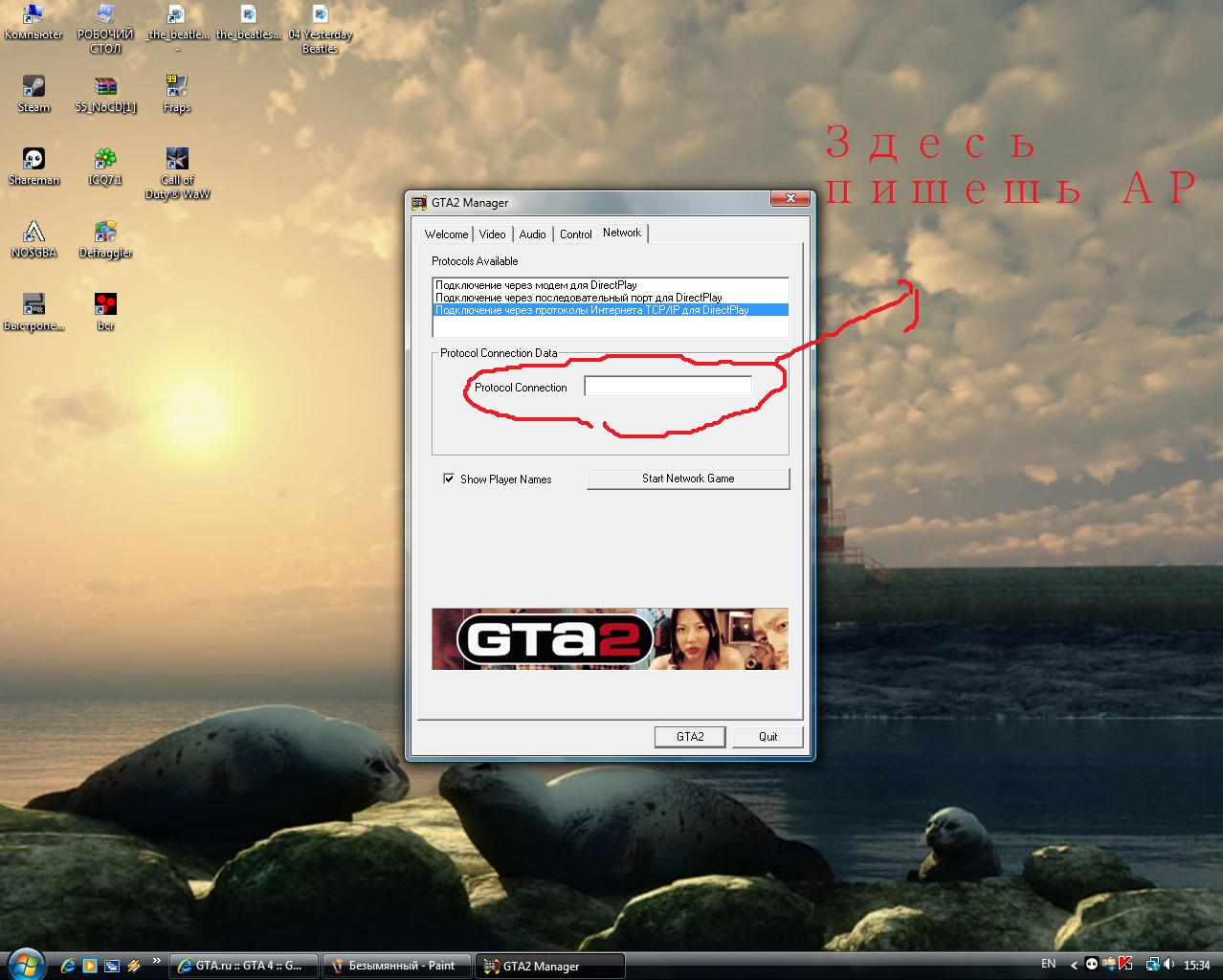Click the volume speaker tray icon

(1168, 964)
